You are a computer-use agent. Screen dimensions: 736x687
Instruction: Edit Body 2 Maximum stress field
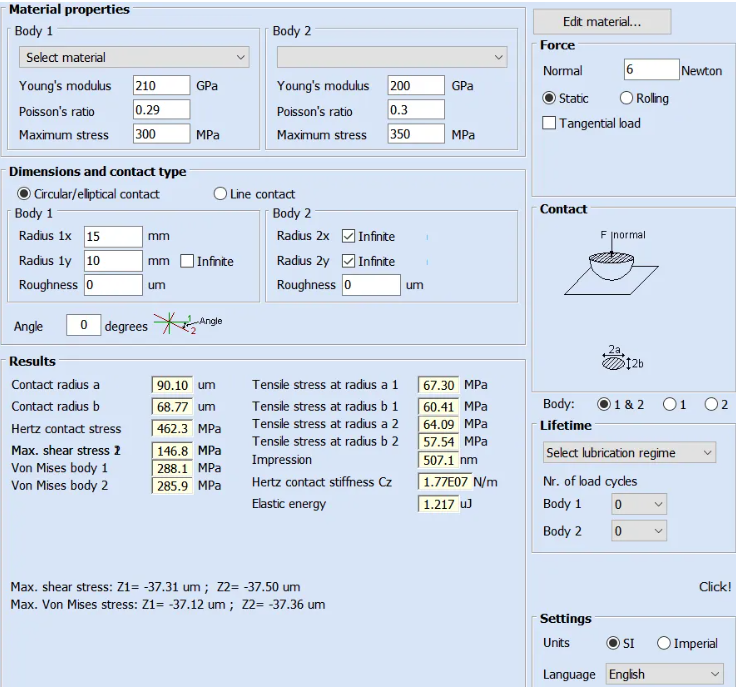pyautogui.click(x=416, y=134)
